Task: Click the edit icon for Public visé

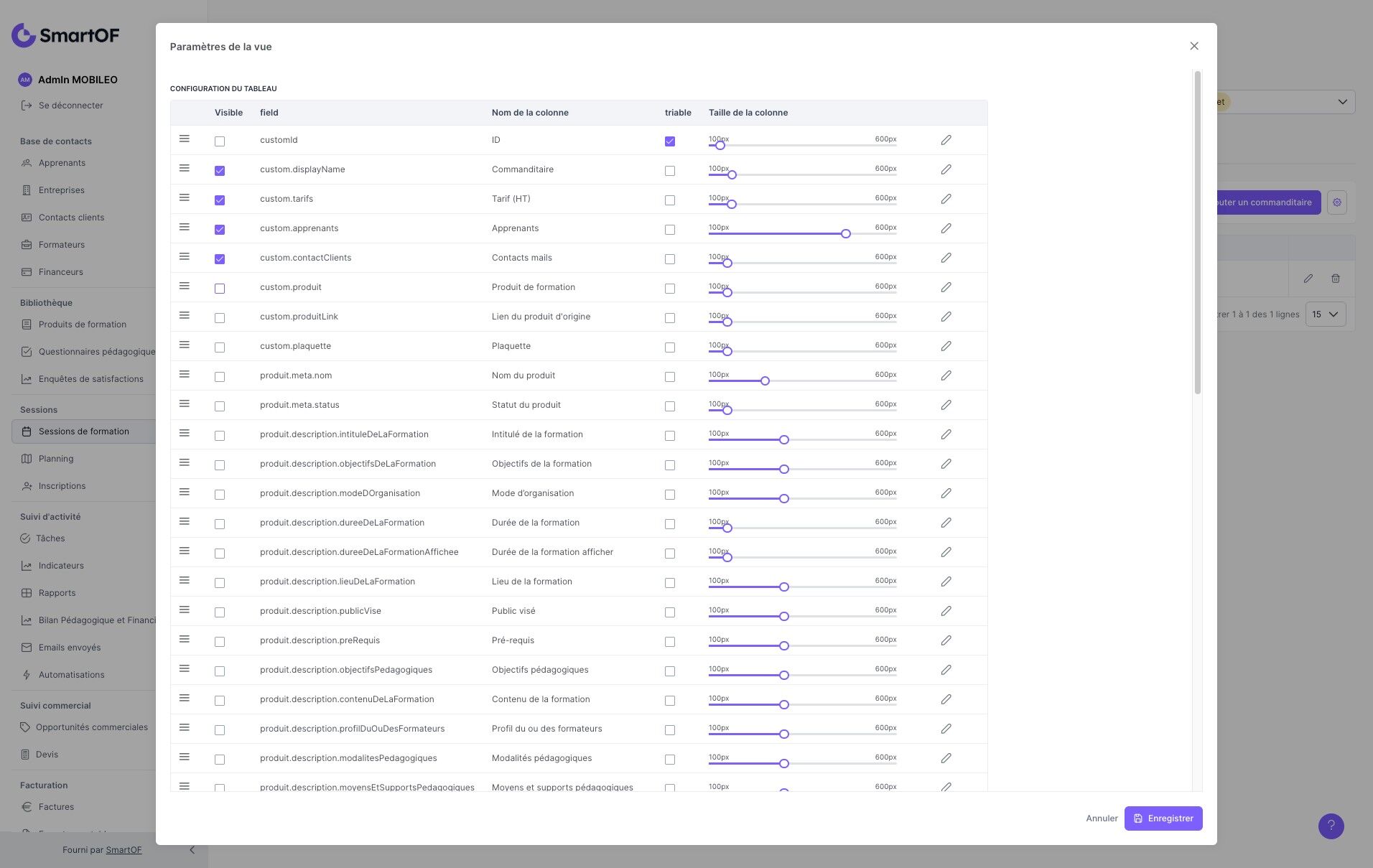Action: tap(946, 612)
